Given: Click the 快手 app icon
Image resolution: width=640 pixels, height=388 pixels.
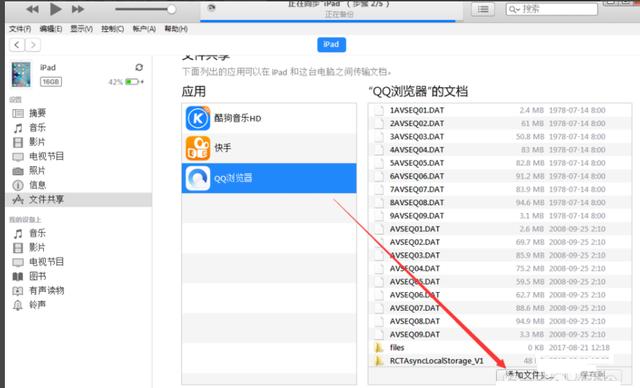Looking at the screenshot, I should (x=198, y=148).
